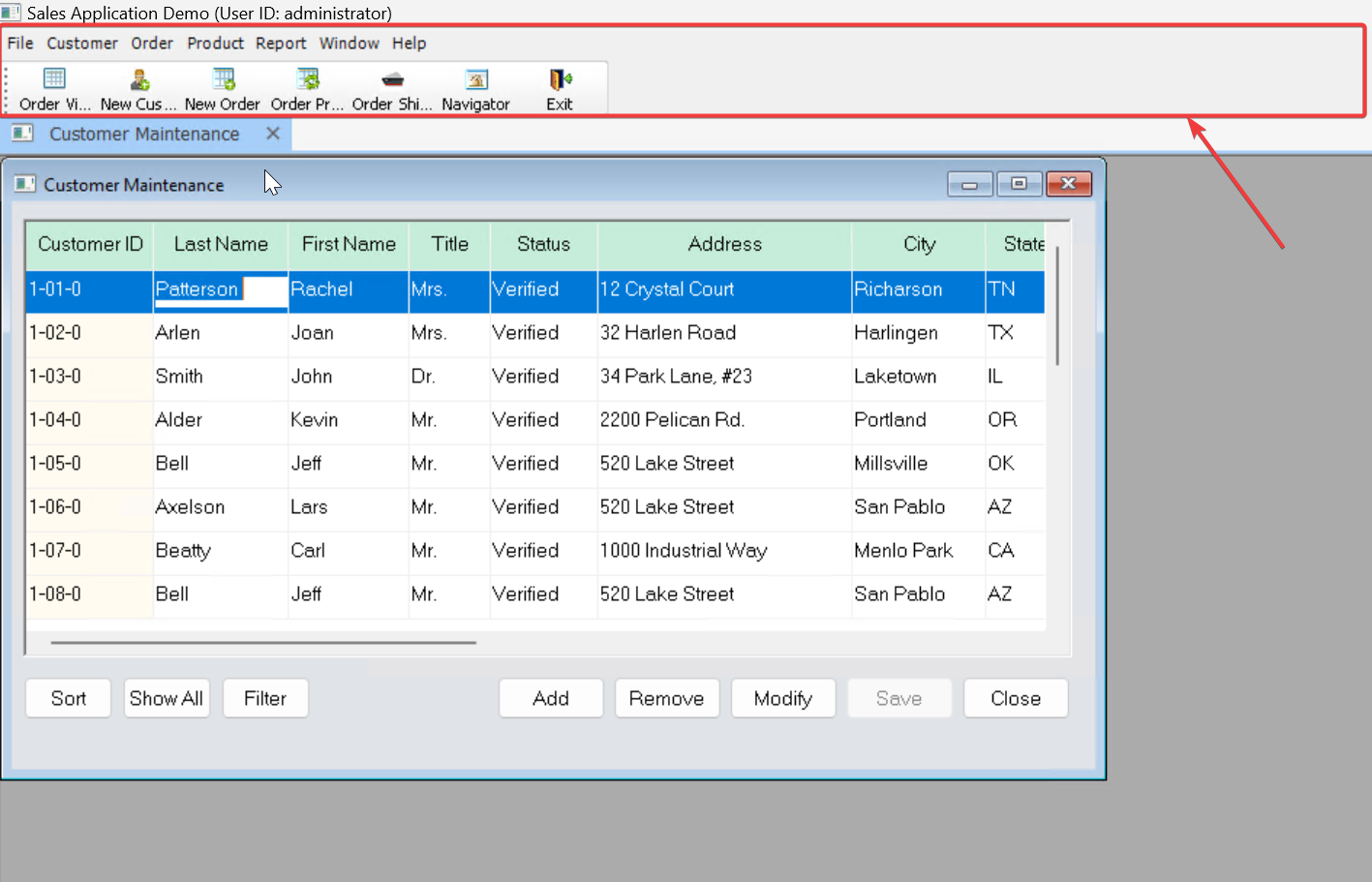Maximize the Customer Maintenance inner window
This screenshot has height=882, width=1372.
[x=1019, y=184]
